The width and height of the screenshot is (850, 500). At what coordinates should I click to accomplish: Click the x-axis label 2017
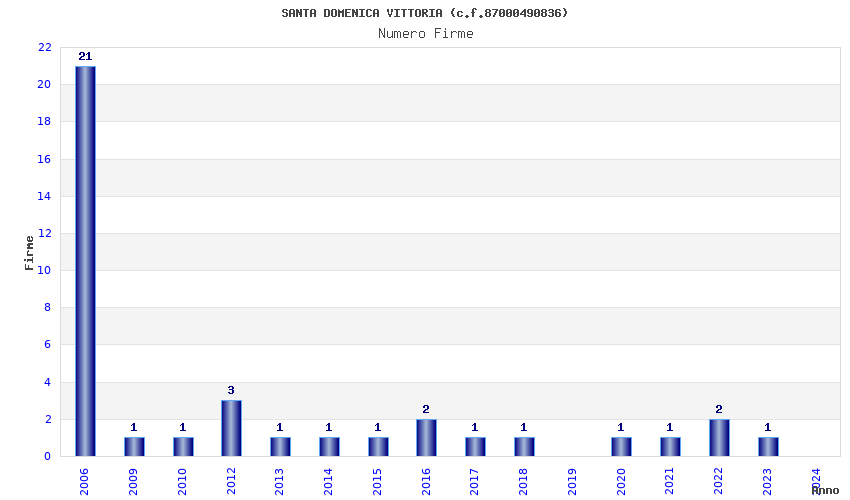point(474,482)
